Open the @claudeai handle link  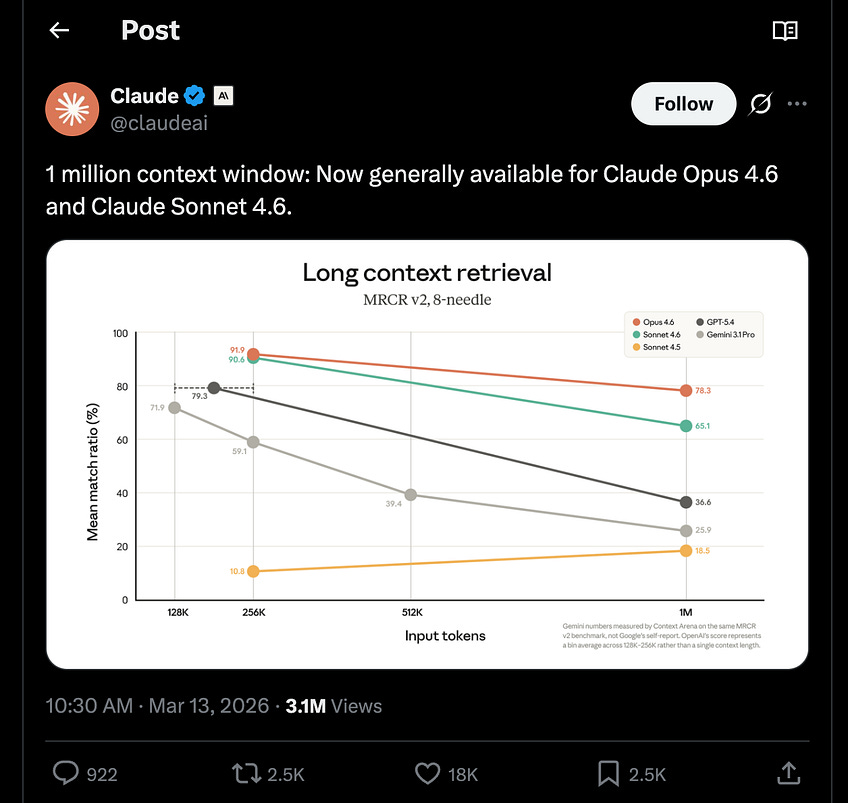(x=159, y=123)
